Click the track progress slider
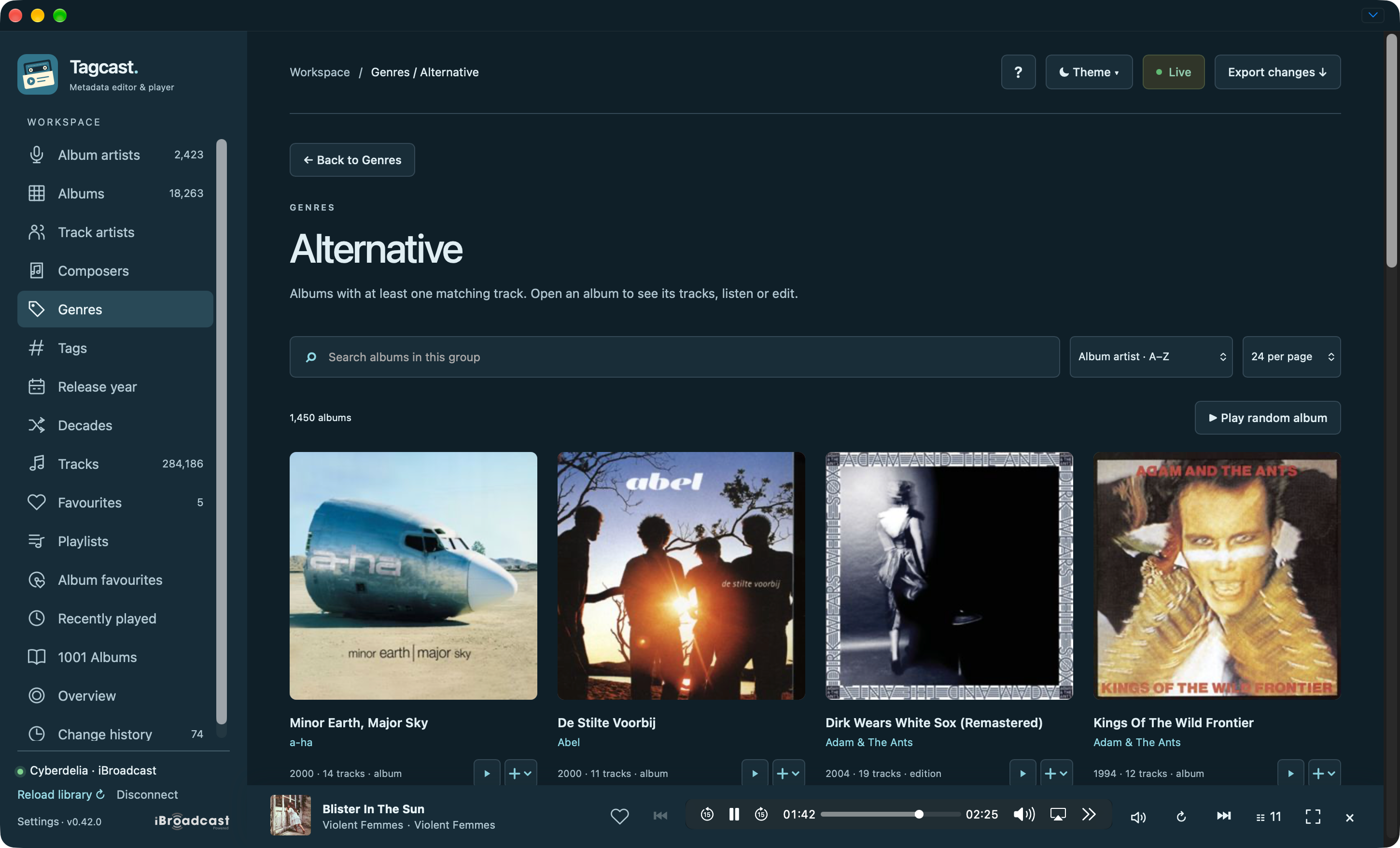The height and width of the screenshot is (848, 1400). (x=890, y=815)
